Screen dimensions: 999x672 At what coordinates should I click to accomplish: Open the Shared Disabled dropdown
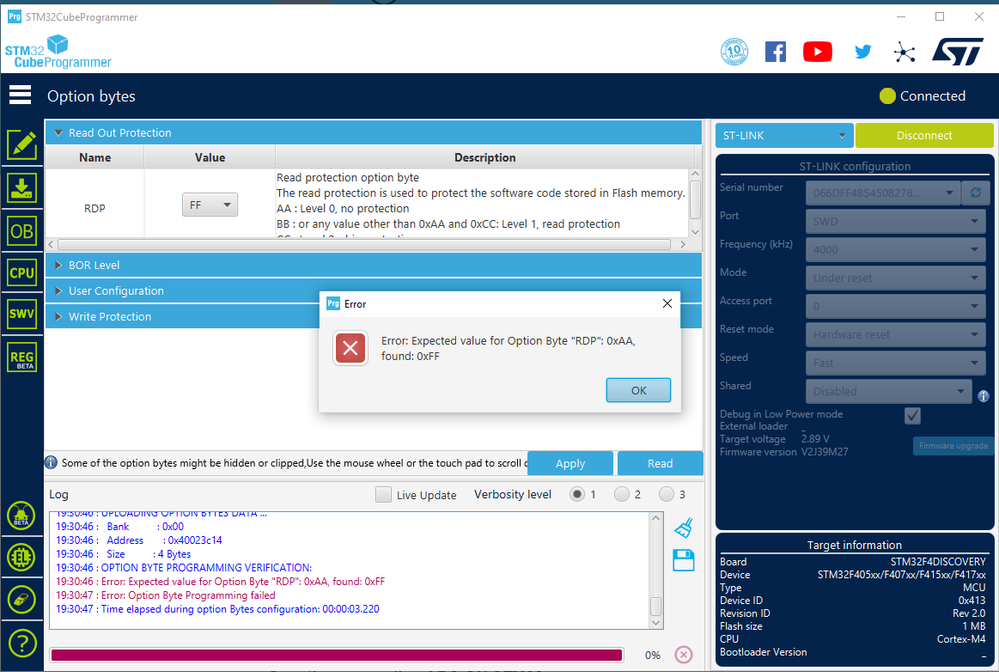tap(889, 391)
